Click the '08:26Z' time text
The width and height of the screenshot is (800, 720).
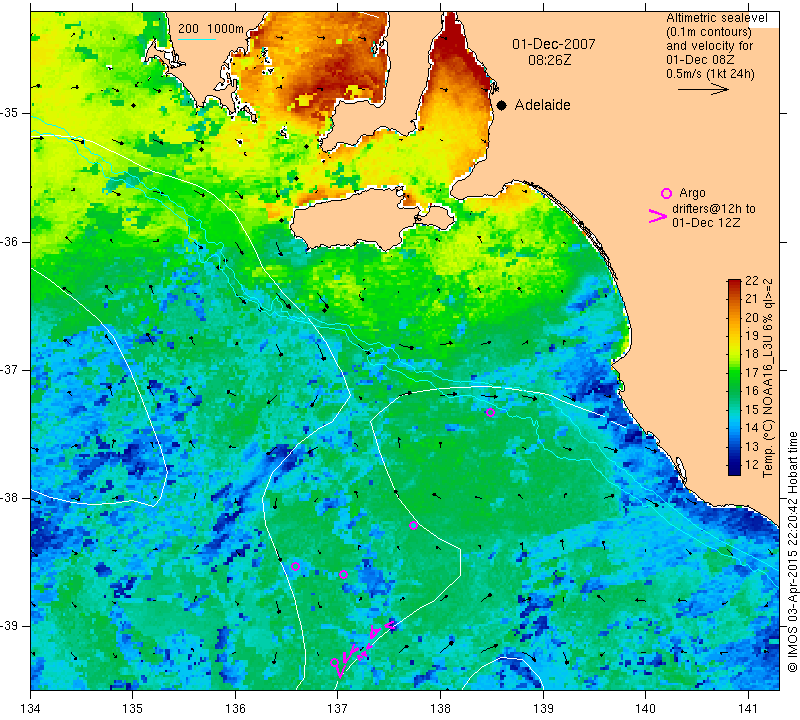coord(549,60)
